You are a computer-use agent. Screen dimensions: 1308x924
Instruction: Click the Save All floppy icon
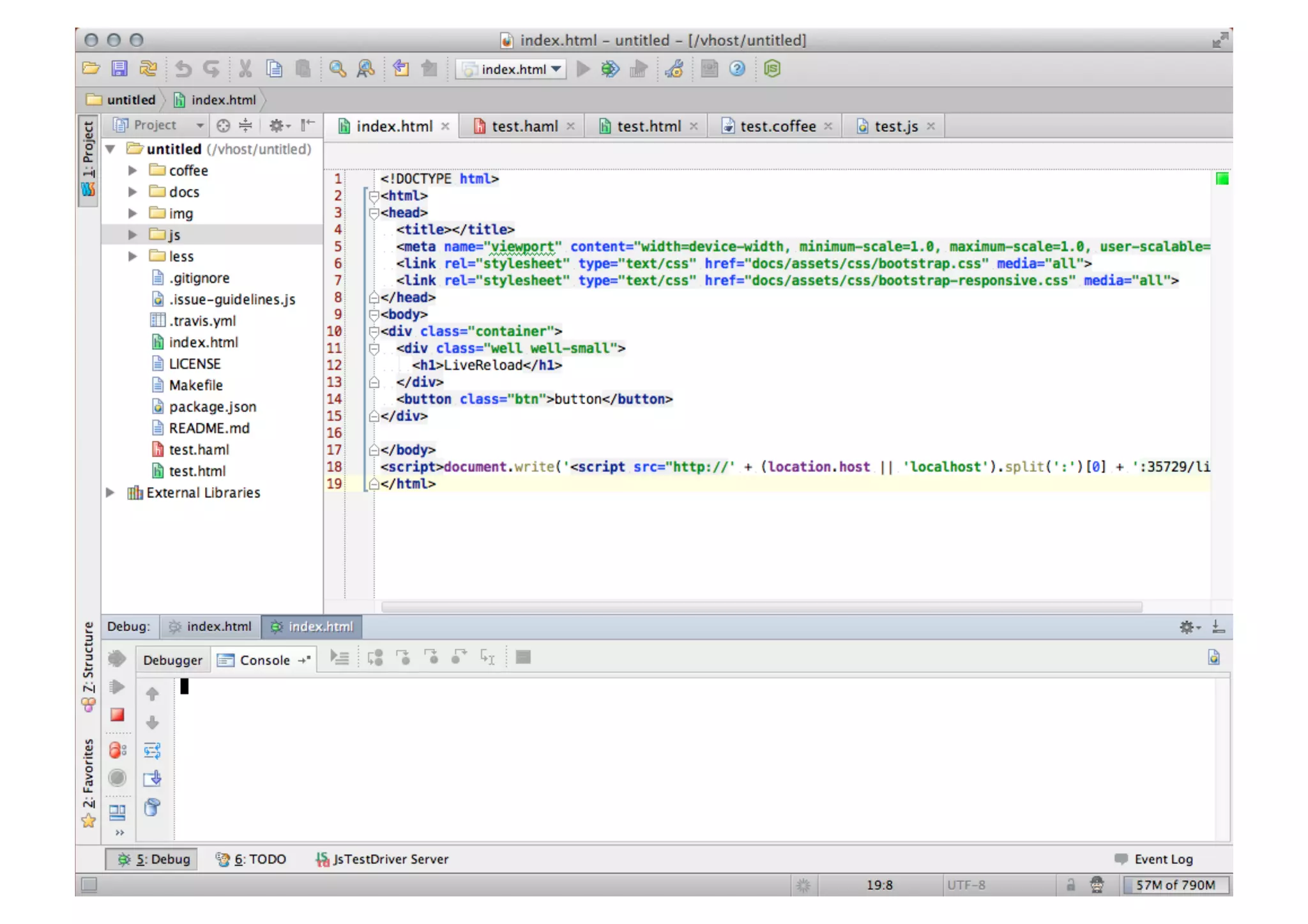(119, 68)
